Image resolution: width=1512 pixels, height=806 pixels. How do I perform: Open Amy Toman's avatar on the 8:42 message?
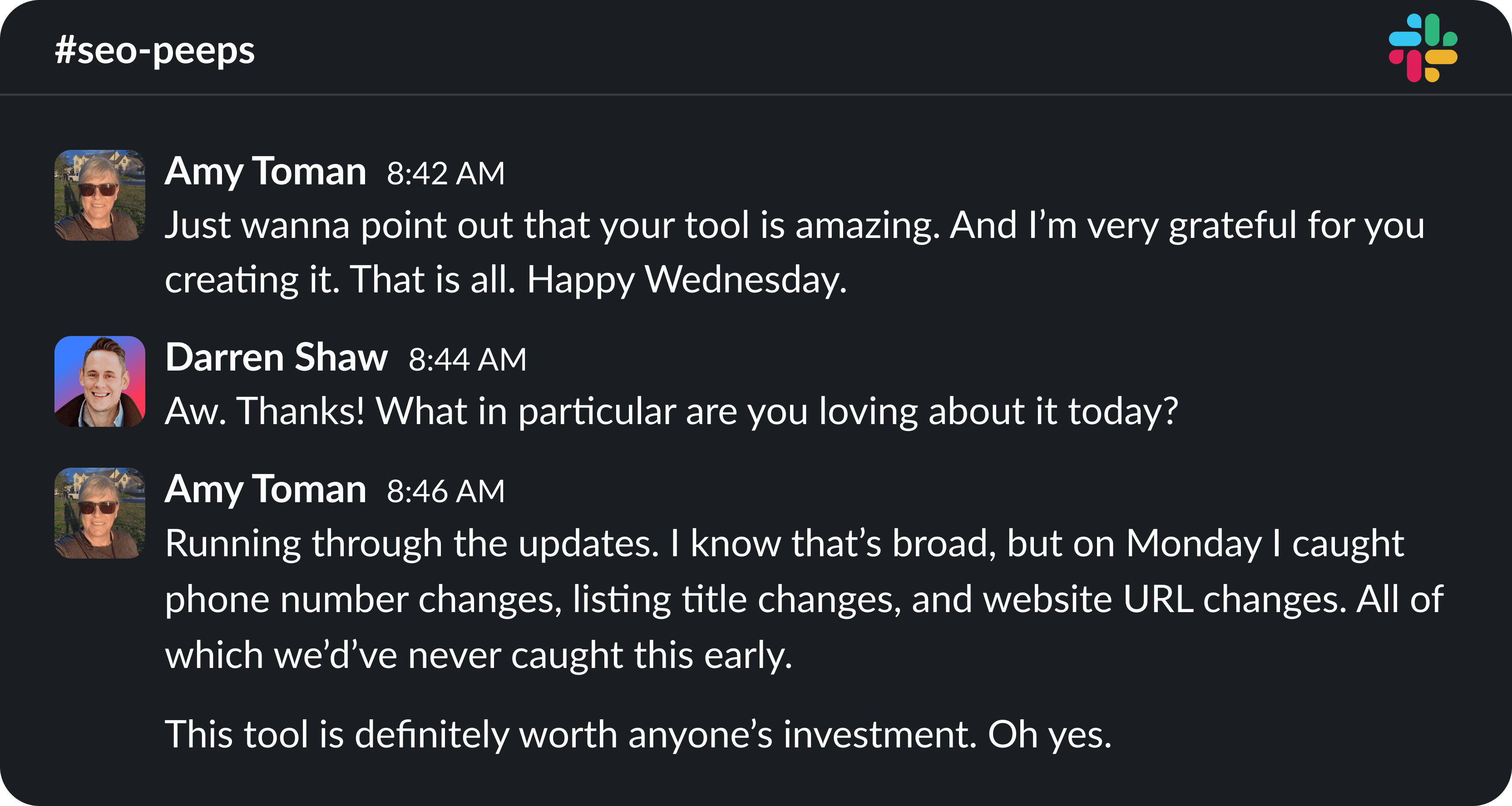click(100, 195)
